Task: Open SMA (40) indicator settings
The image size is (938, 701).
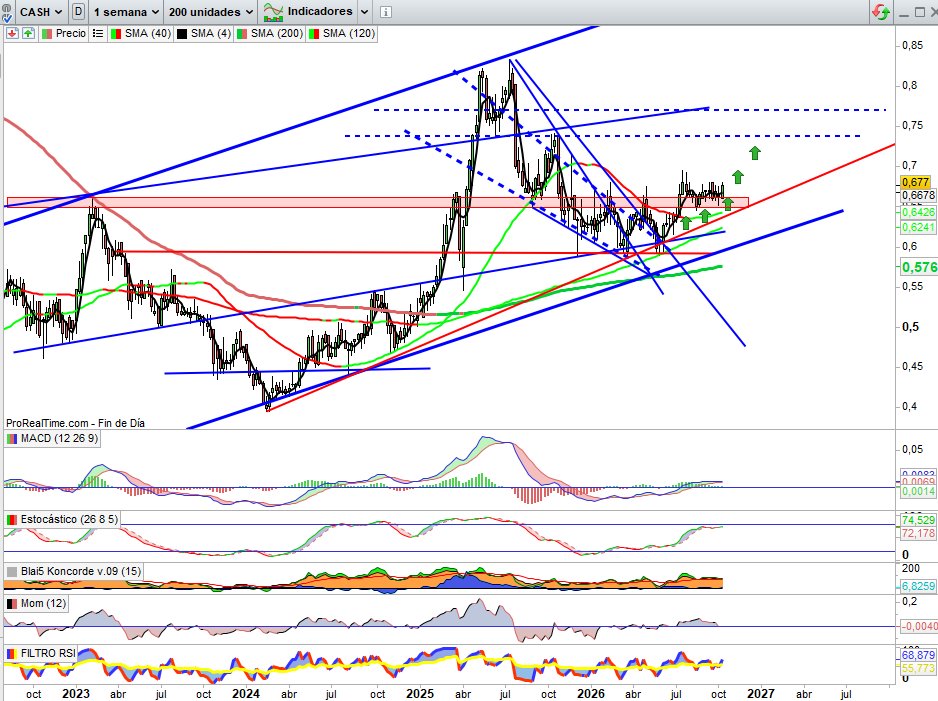Action: tap(148, 33)
